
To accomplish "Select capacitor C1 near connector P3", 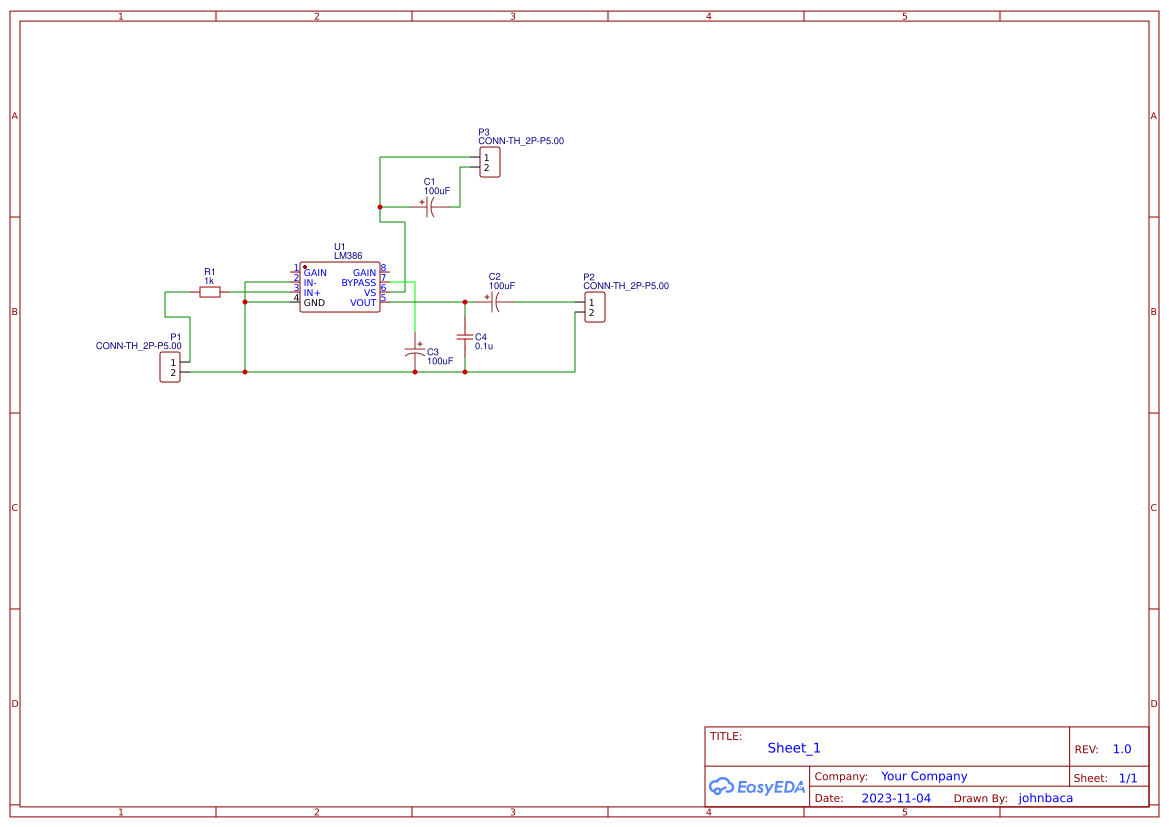I will pos(429,206).
